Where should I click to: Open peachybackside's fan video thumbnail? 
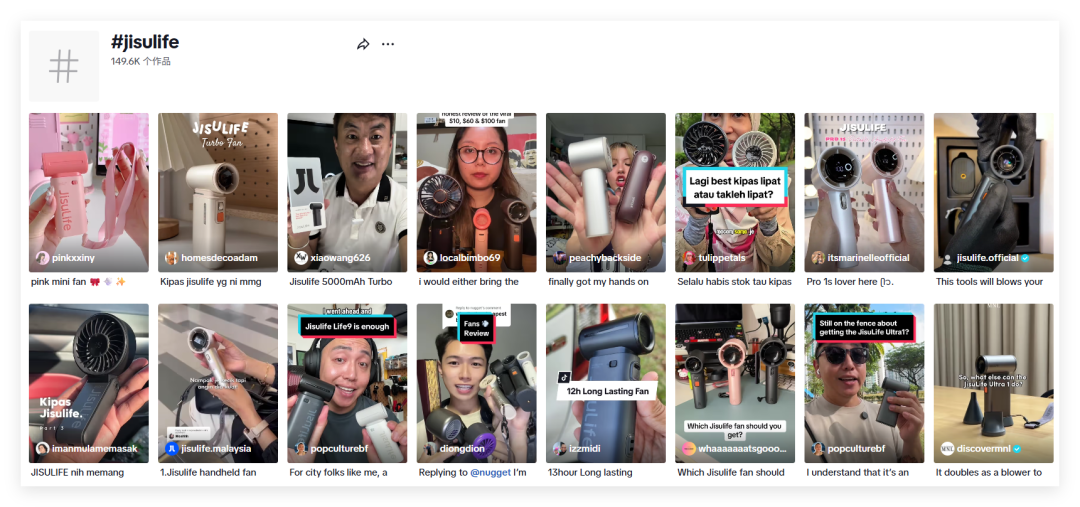tap(605, 192)
